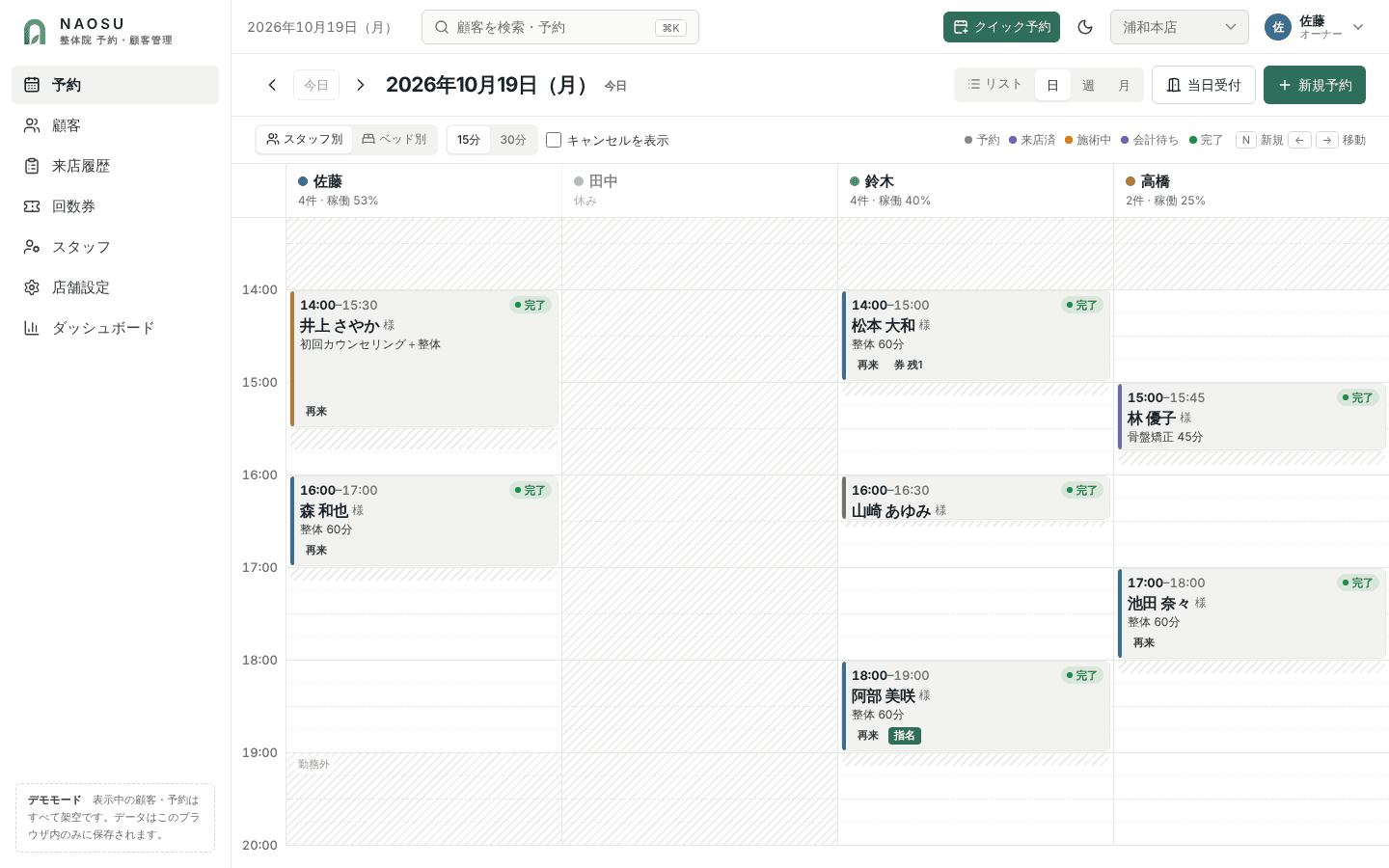Click 高橋 staff color dot
Viewport: 1389px width, 868px height.
click(1130, 181)
